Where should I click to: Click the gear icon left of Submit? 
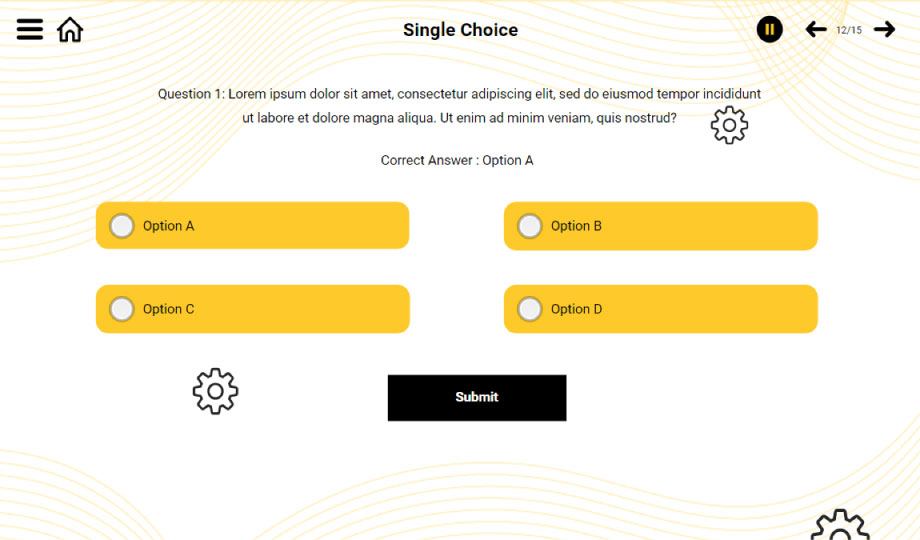point(215,391)
